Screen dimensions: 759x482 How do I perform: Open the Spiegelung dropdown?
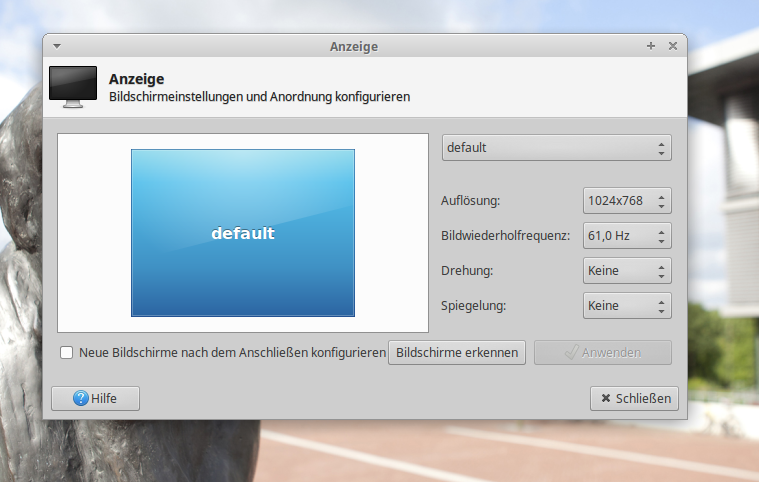[x=627, y=306]
